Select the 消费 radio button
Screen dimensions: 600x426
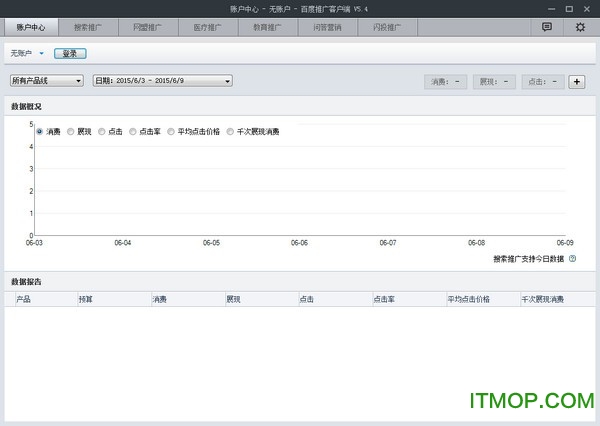[x=40, y=131]
